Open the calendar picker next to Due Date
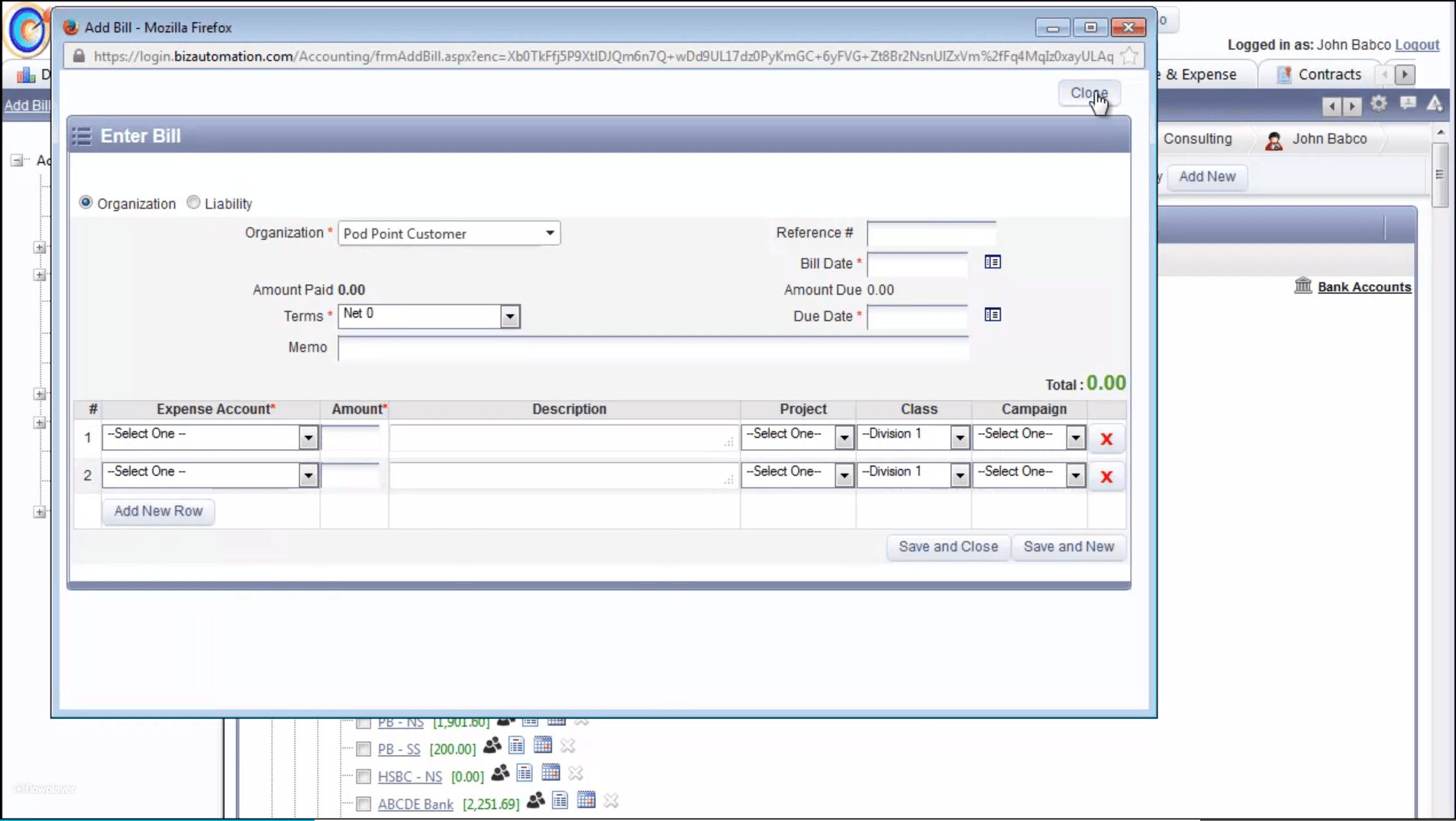The width and height of the screenshot is (1456, 821). point(992,315)
